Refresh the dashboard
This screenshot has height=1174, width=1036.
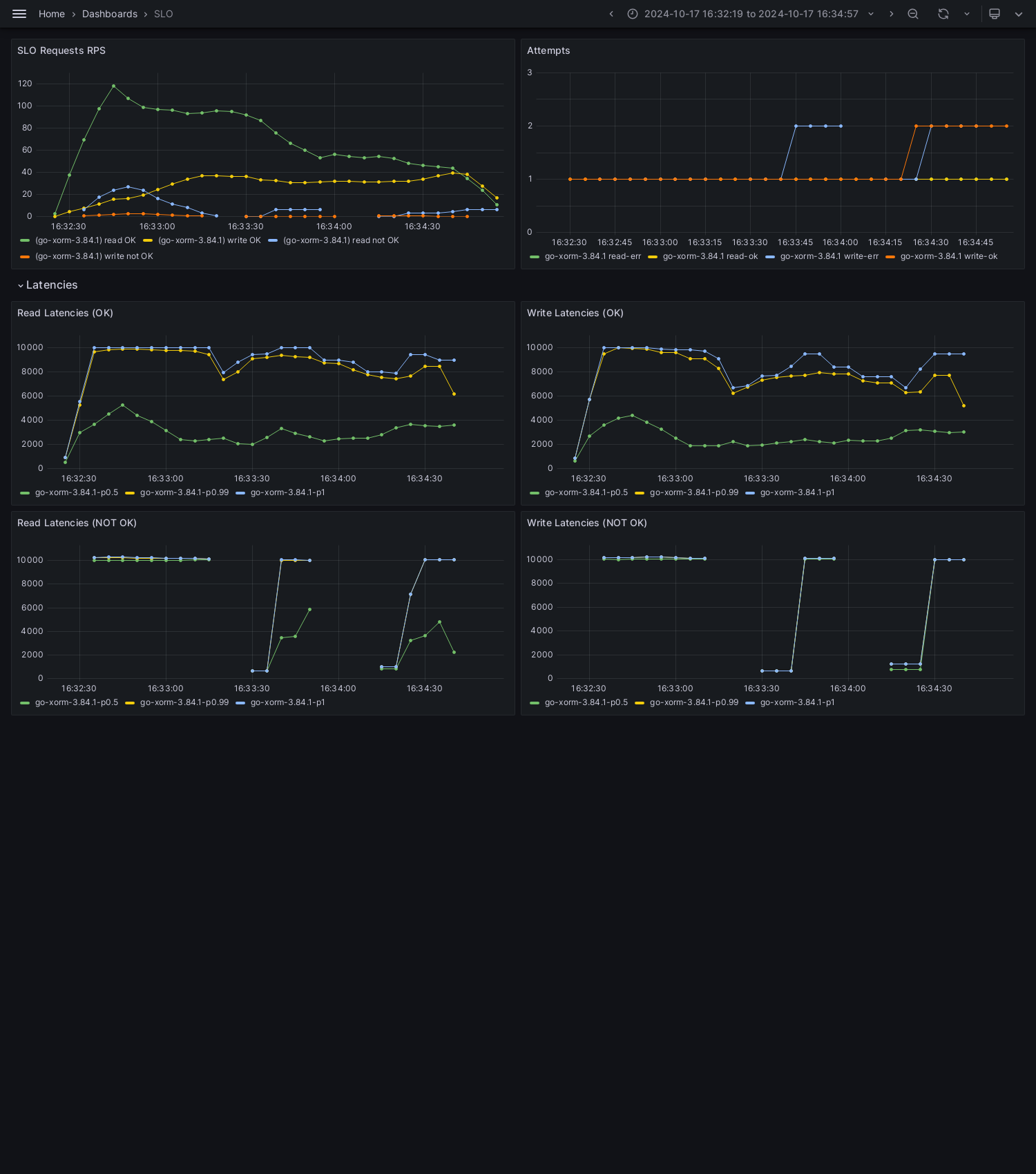943,14
